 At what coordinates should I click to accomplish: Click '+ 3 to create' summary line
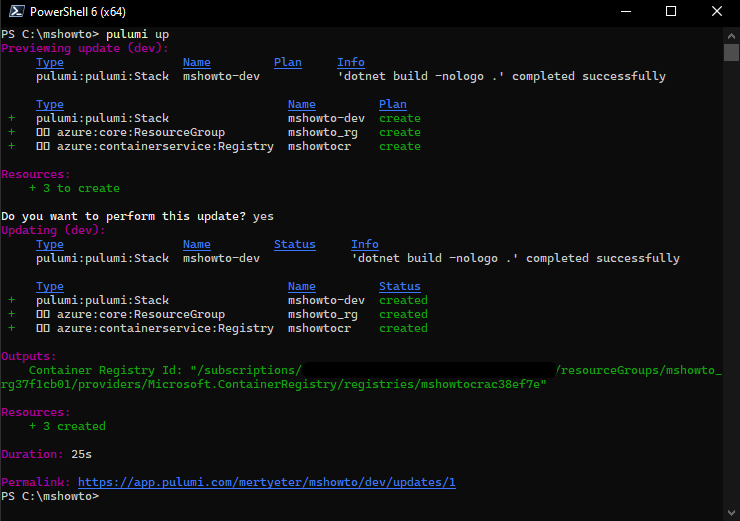[x=75, y=188]
